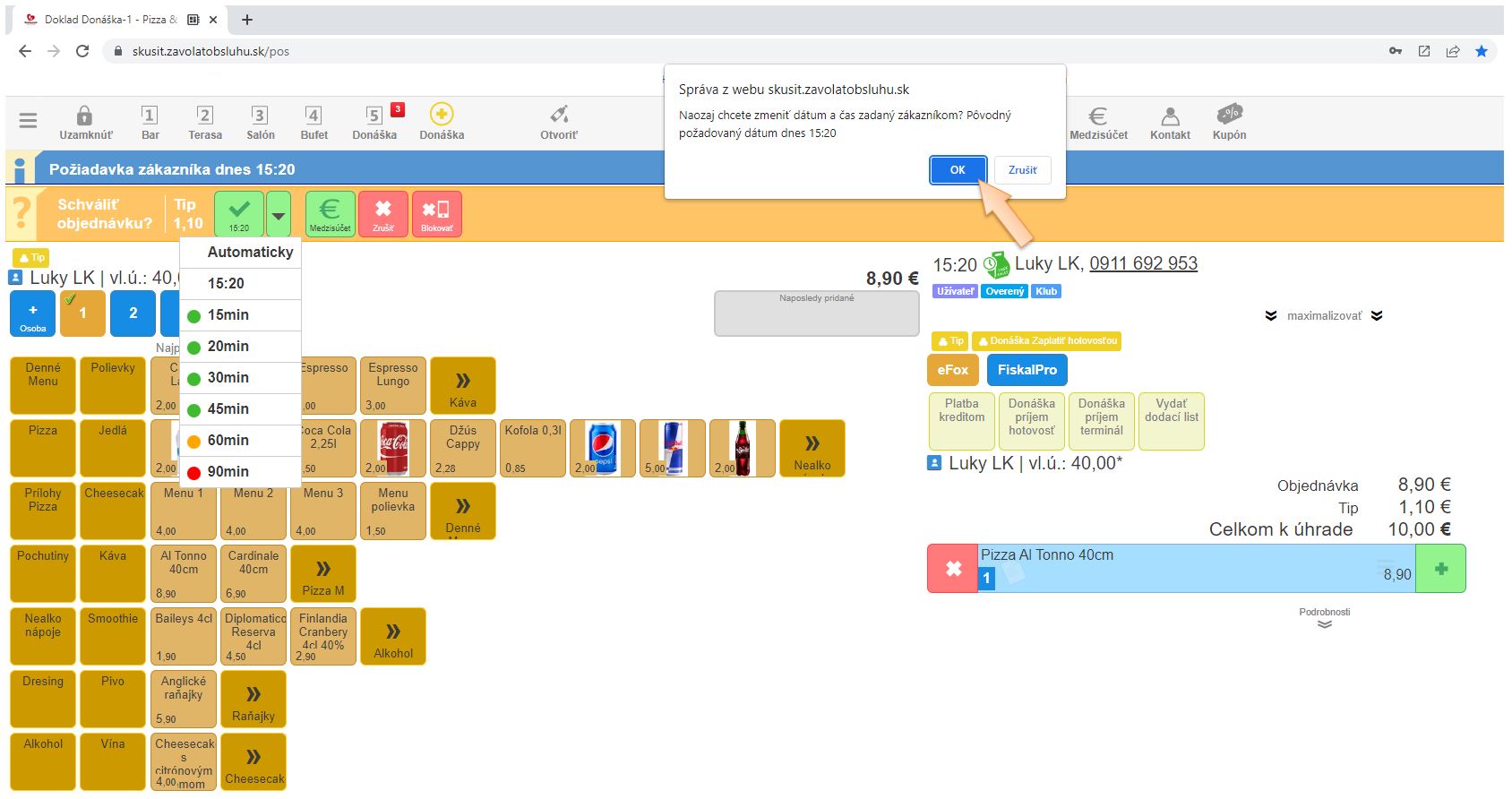Screen dimensions: 1512x799
Task: Select the 60min orange time option
Action: [x=228, y=441]
